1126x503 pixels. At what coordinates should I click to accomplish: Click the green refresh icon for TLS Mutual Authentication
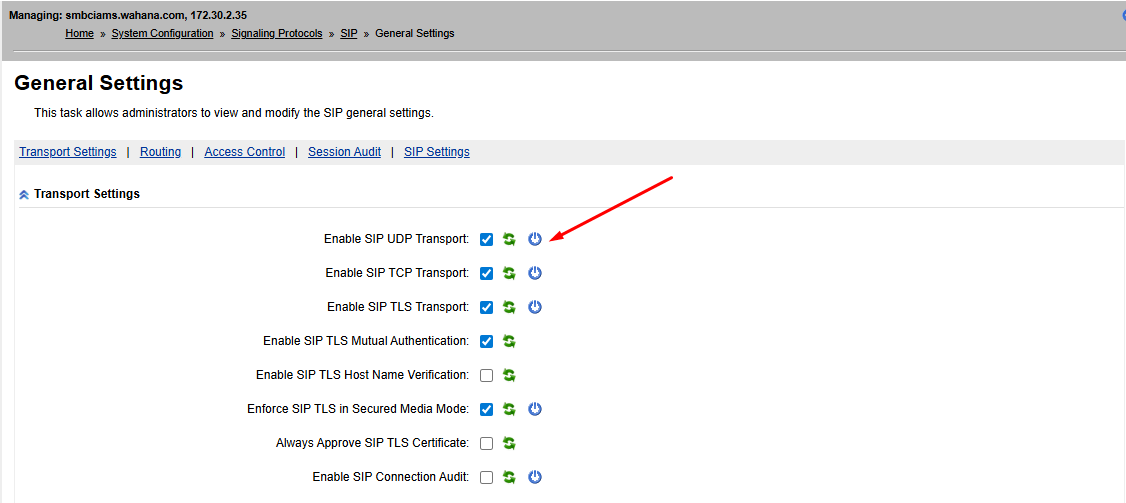tap(509, 341)
